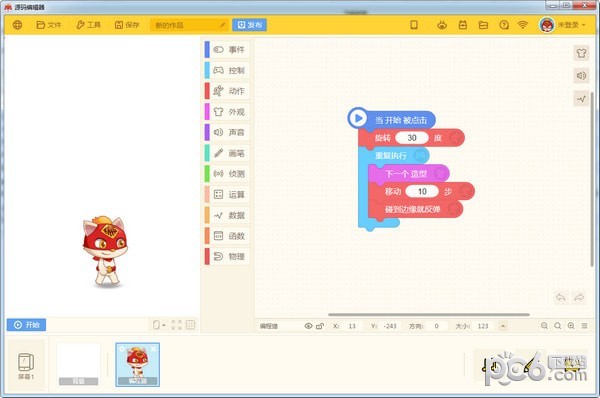Select the 事件 (Events) block category
This screenshot has width=600, height=398.
pyautogui.click(x=227, y=50)
